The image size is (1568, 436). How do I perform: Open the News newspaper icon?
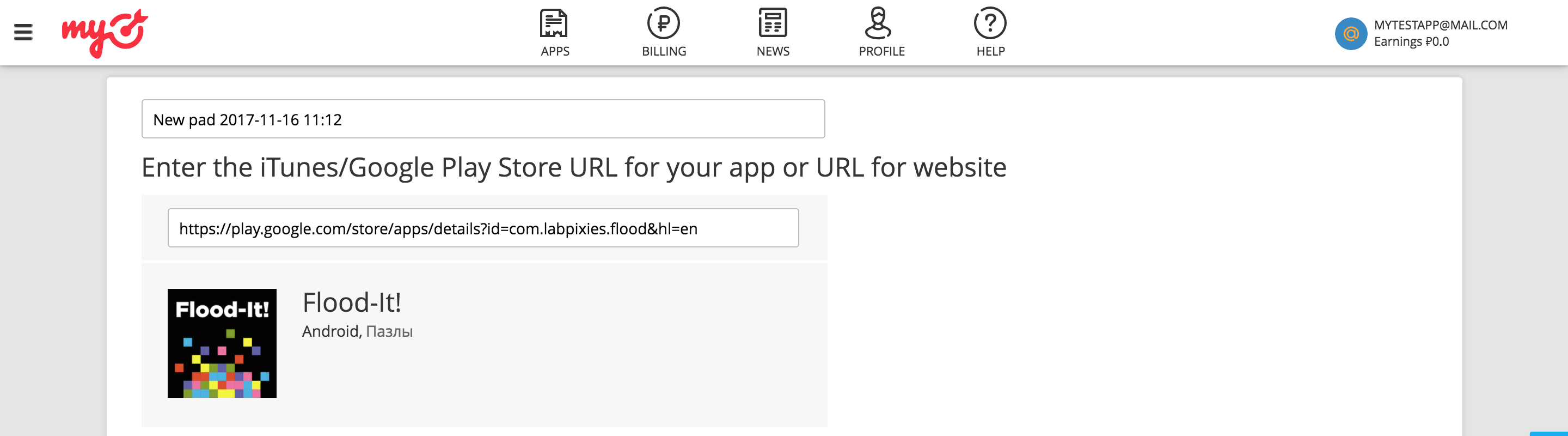773,23
